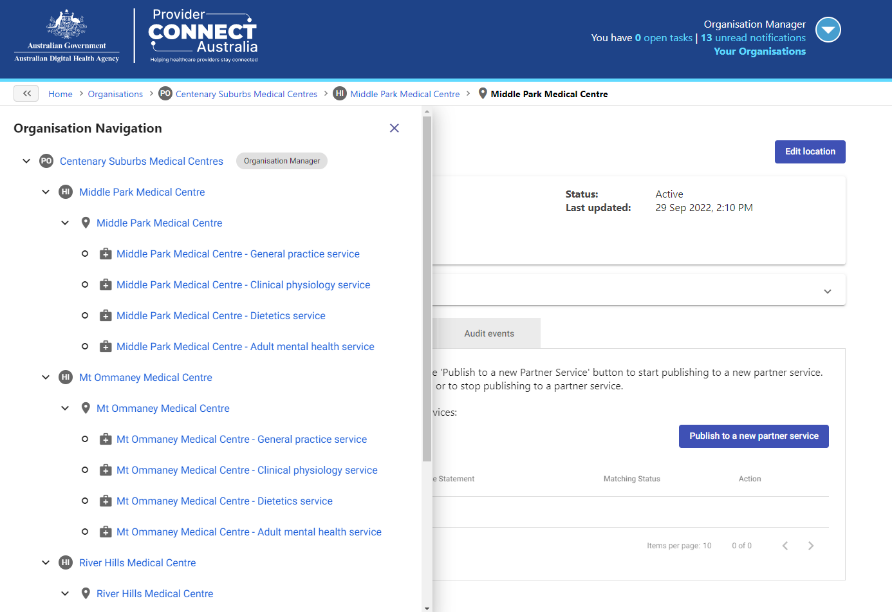Click location pin beside Middle Park tree location

pyautogui.click(x=85, y=223)
